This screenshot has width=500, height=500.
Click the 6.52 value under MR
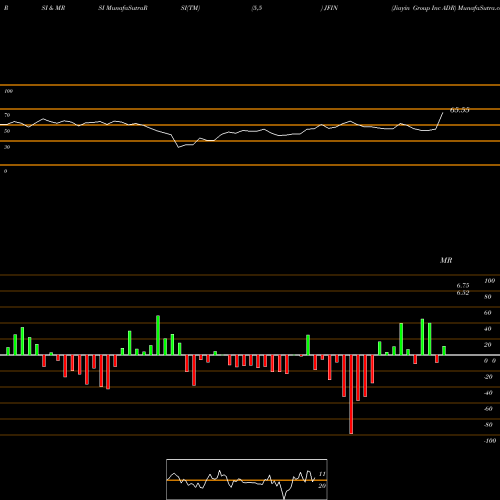coord(463,293)
